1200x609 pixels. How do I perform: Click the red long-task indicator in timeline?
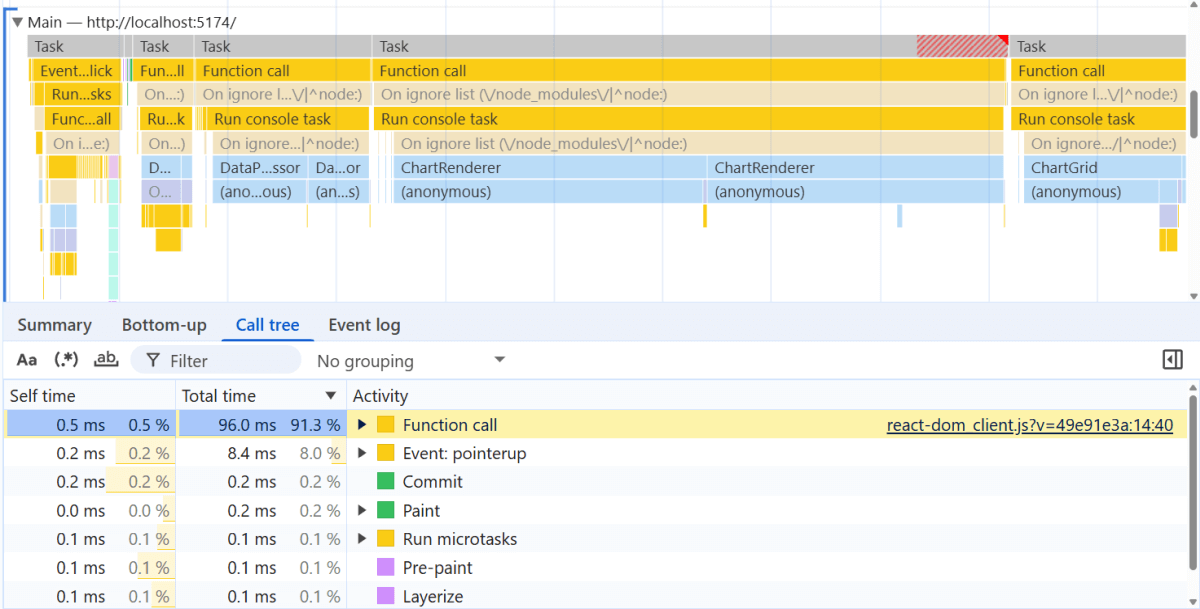961,45
